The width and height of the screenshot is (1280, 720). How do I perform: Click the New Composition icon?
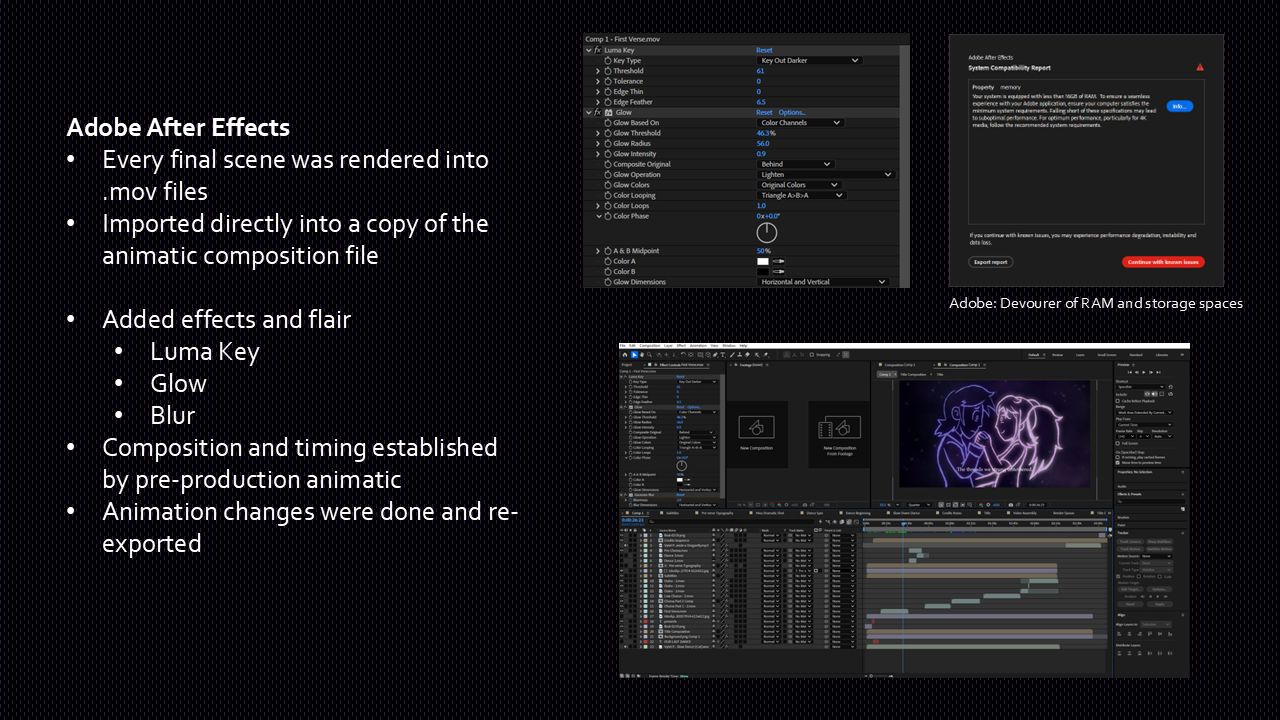757,427
